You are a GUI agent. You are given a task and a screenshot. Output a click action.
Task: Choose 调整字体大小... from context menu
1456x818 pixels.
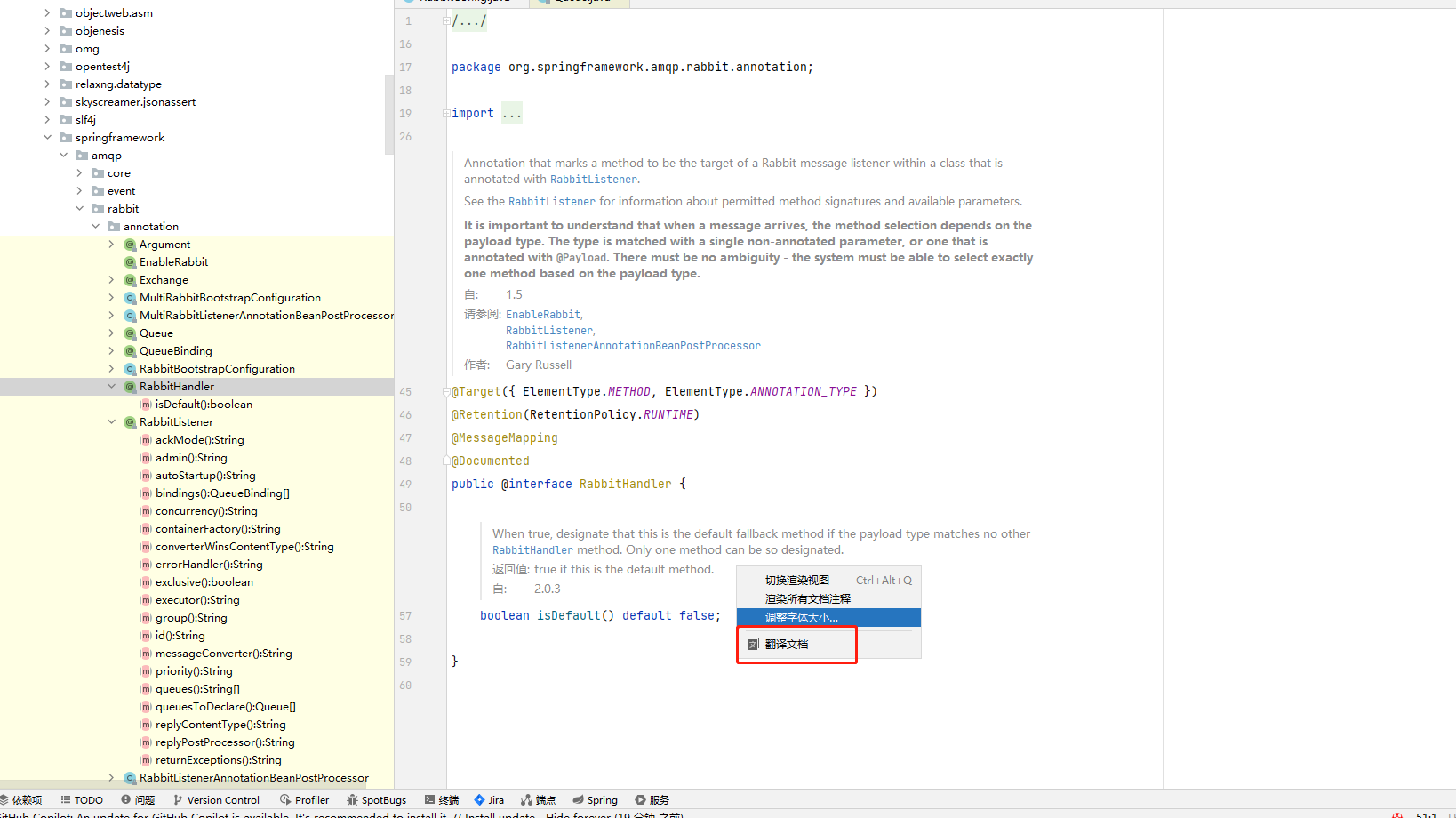coord(828,617)
